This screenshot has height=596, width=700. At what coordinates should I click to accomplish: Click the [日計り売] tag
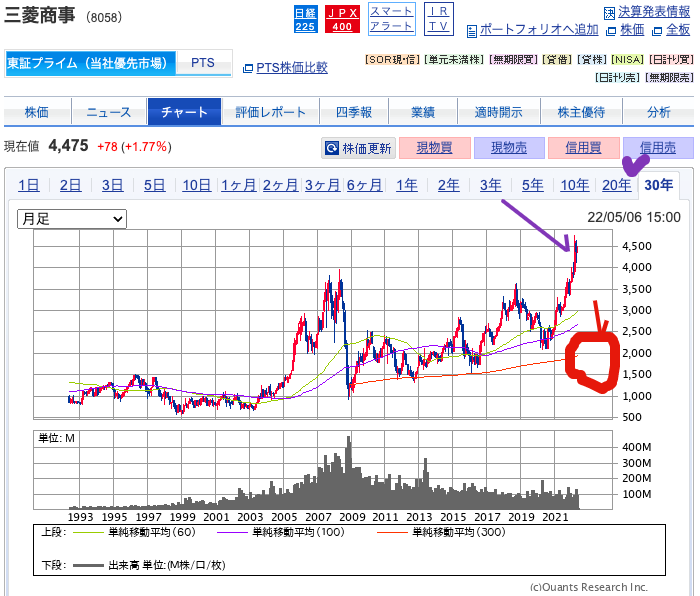coord(618,78)
